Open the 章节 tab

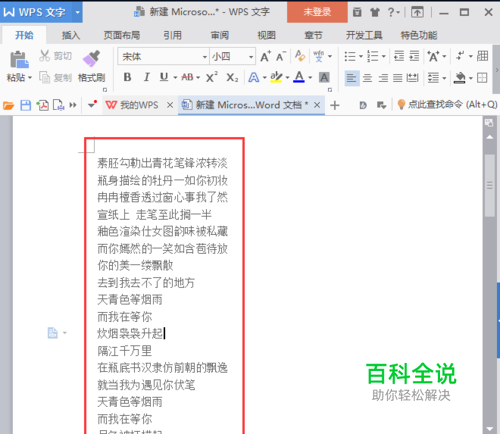(x=313, y=35)
